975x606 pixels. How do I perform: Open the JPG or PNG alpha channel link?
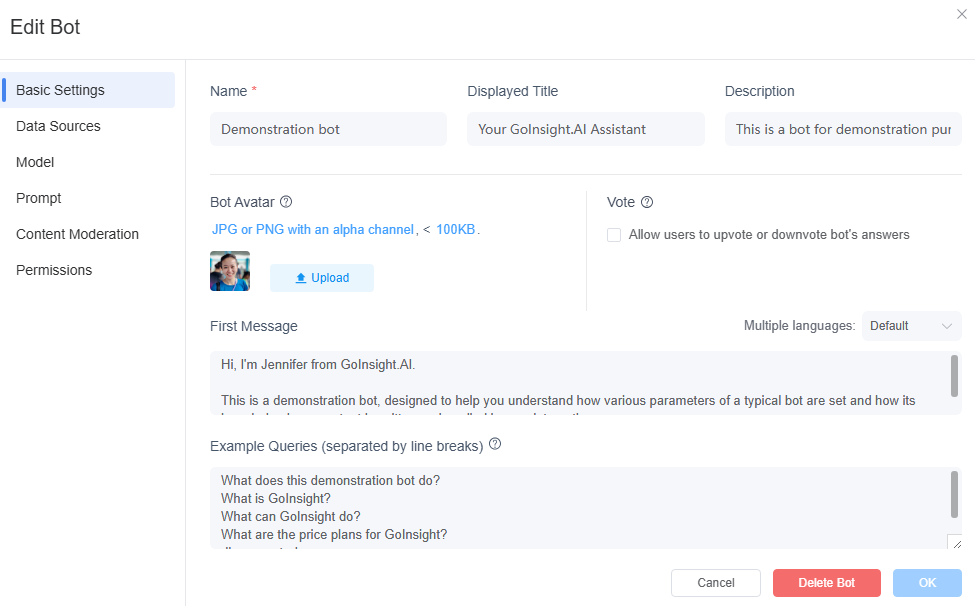(x=311, y=228)
